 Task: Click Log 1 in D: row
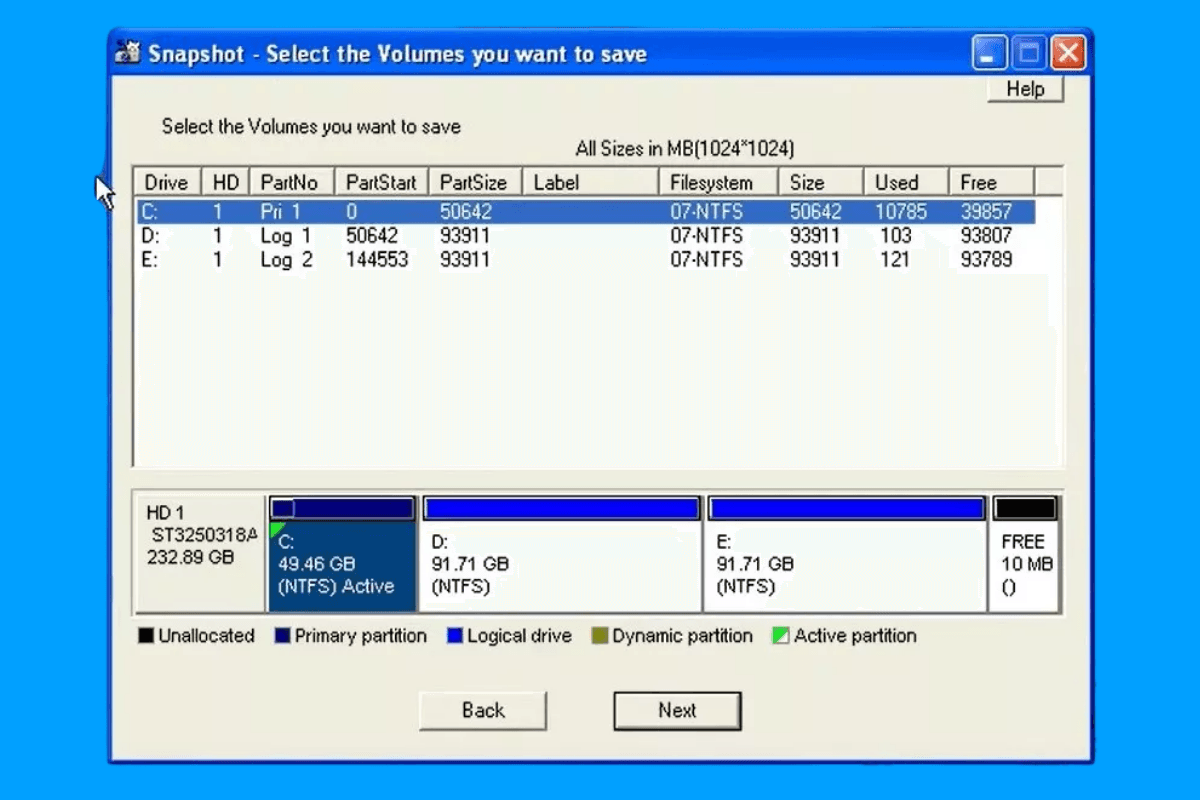(x=286, y=236)
